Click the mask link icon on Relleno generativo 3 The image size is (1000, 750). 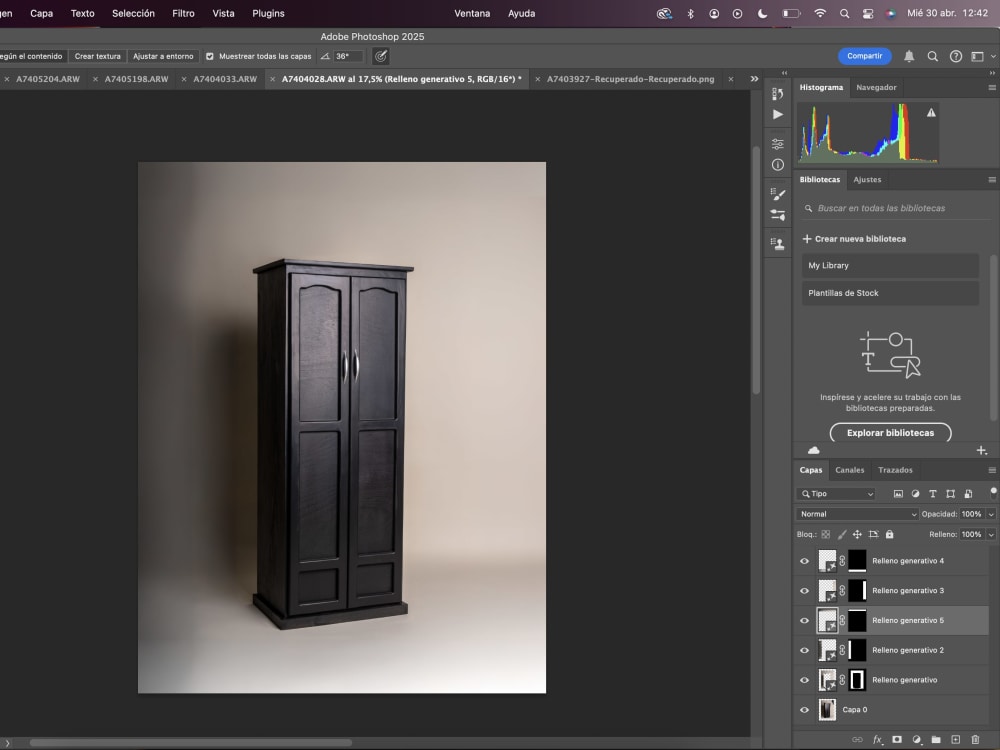tap(842, 591)
